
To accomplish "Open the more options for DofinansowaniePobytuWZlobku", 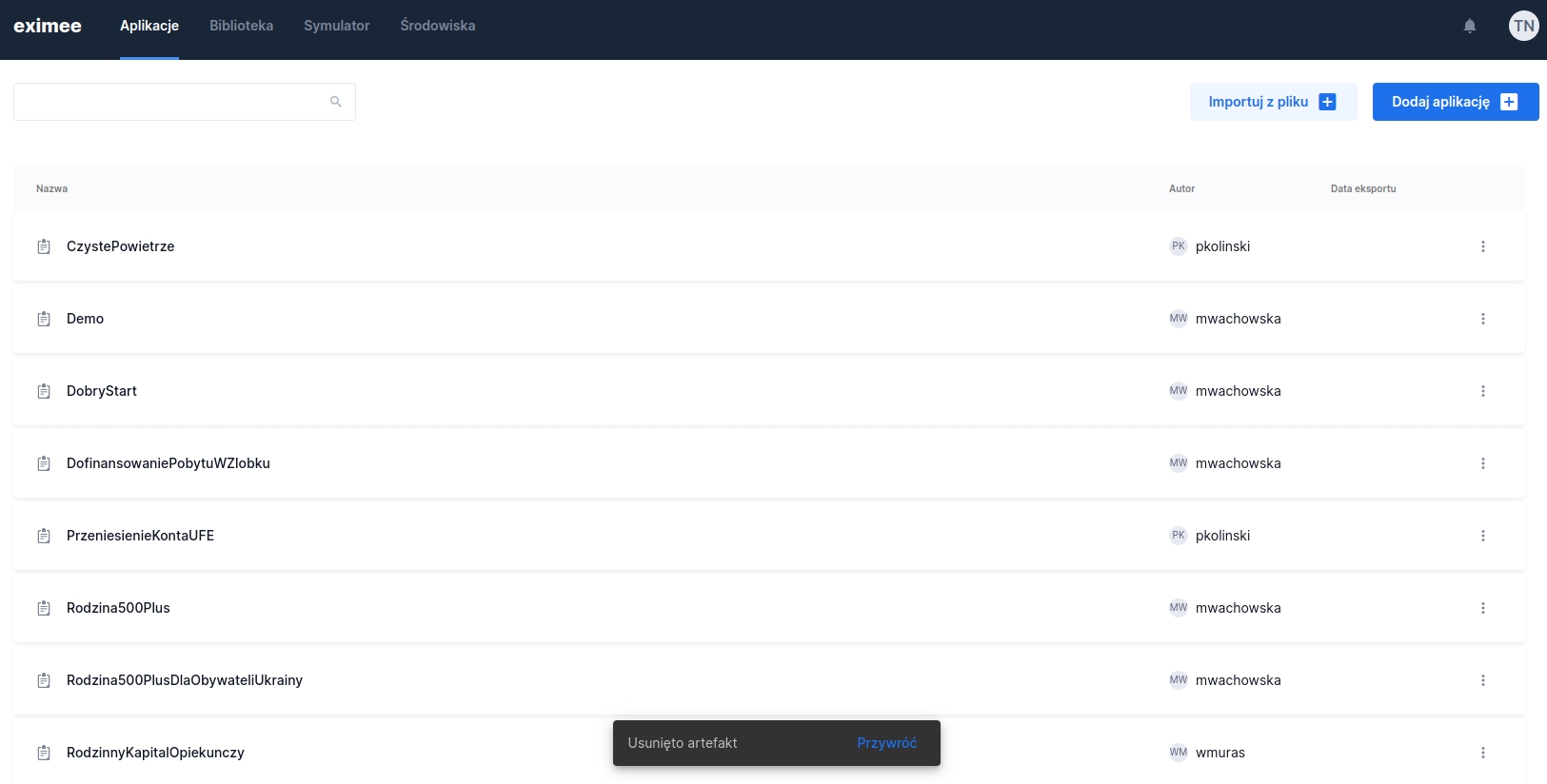I will click(1482, 463).
